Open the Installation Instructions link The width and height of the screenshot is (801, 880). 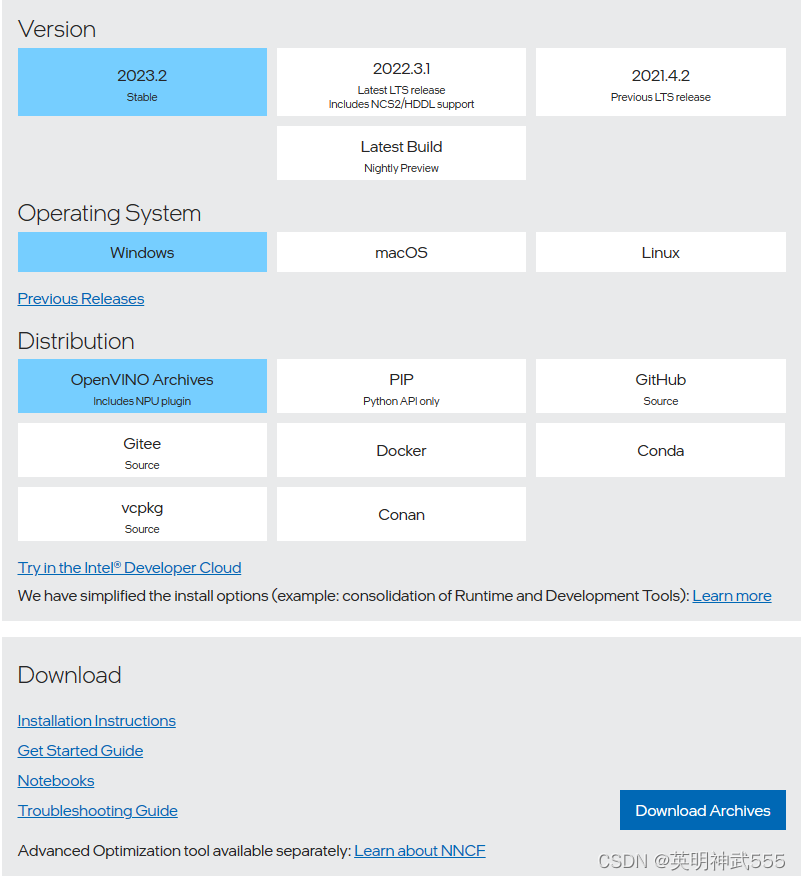click(97, 721)
